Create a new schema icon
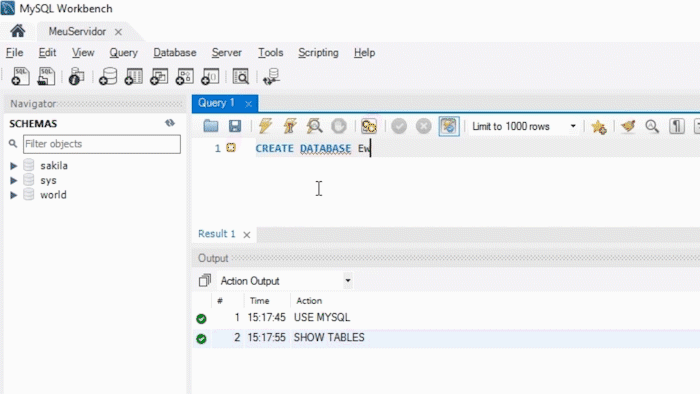700x394 pixels. [x=108, y=77]
